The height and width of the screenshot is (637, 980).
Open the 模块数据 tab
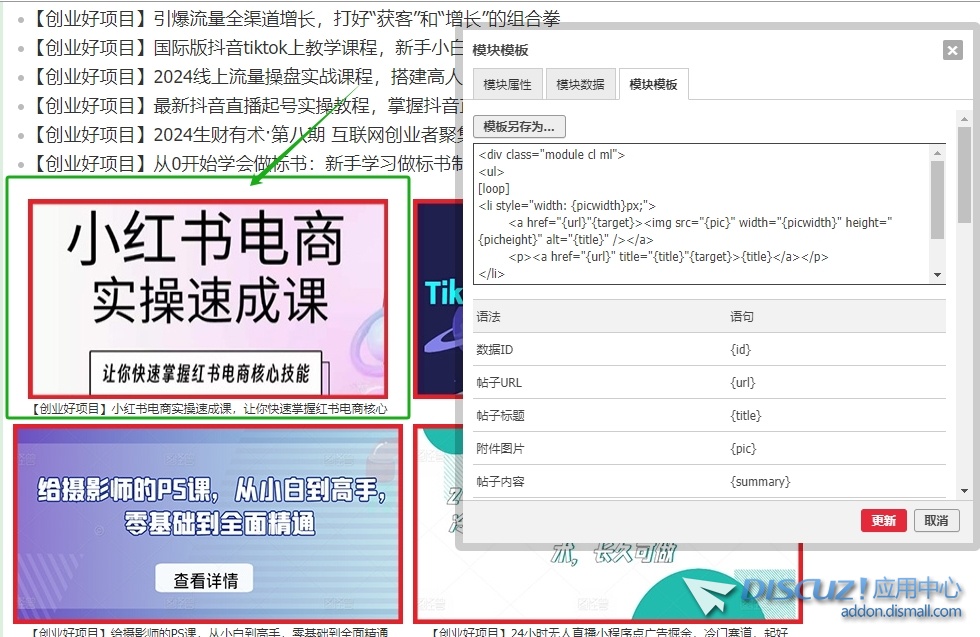(580, 85)
